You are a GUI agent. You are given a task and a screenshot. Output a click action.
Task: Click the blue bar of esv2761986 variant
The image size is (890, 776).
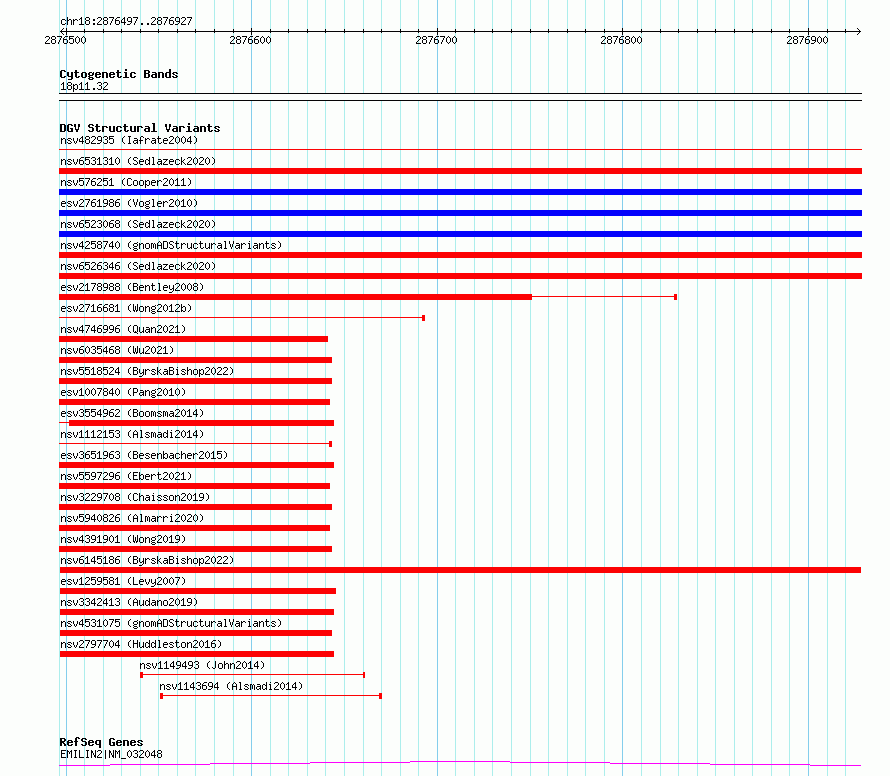460,213
